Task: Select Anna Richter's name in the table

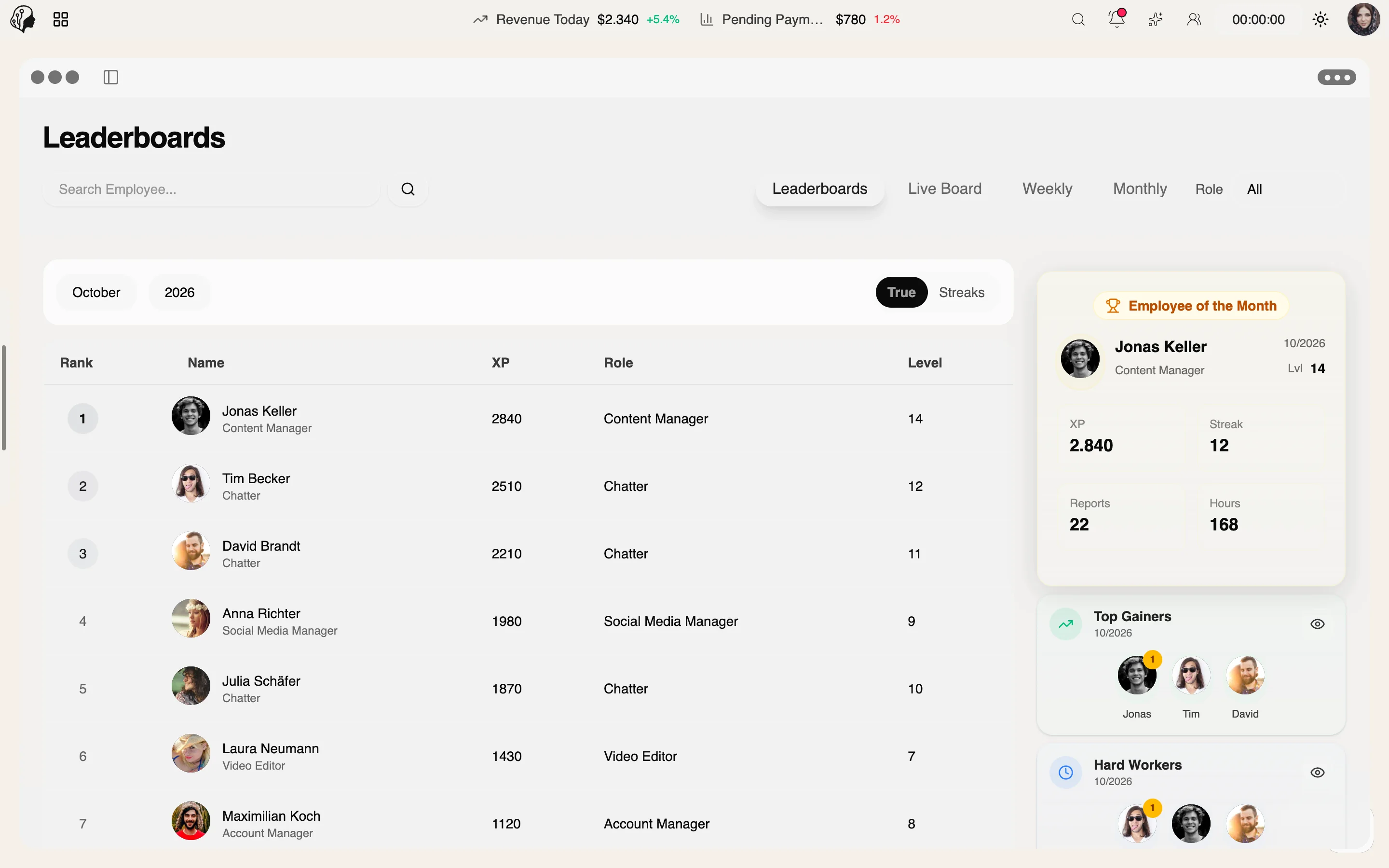Action: tap(261, 613)
